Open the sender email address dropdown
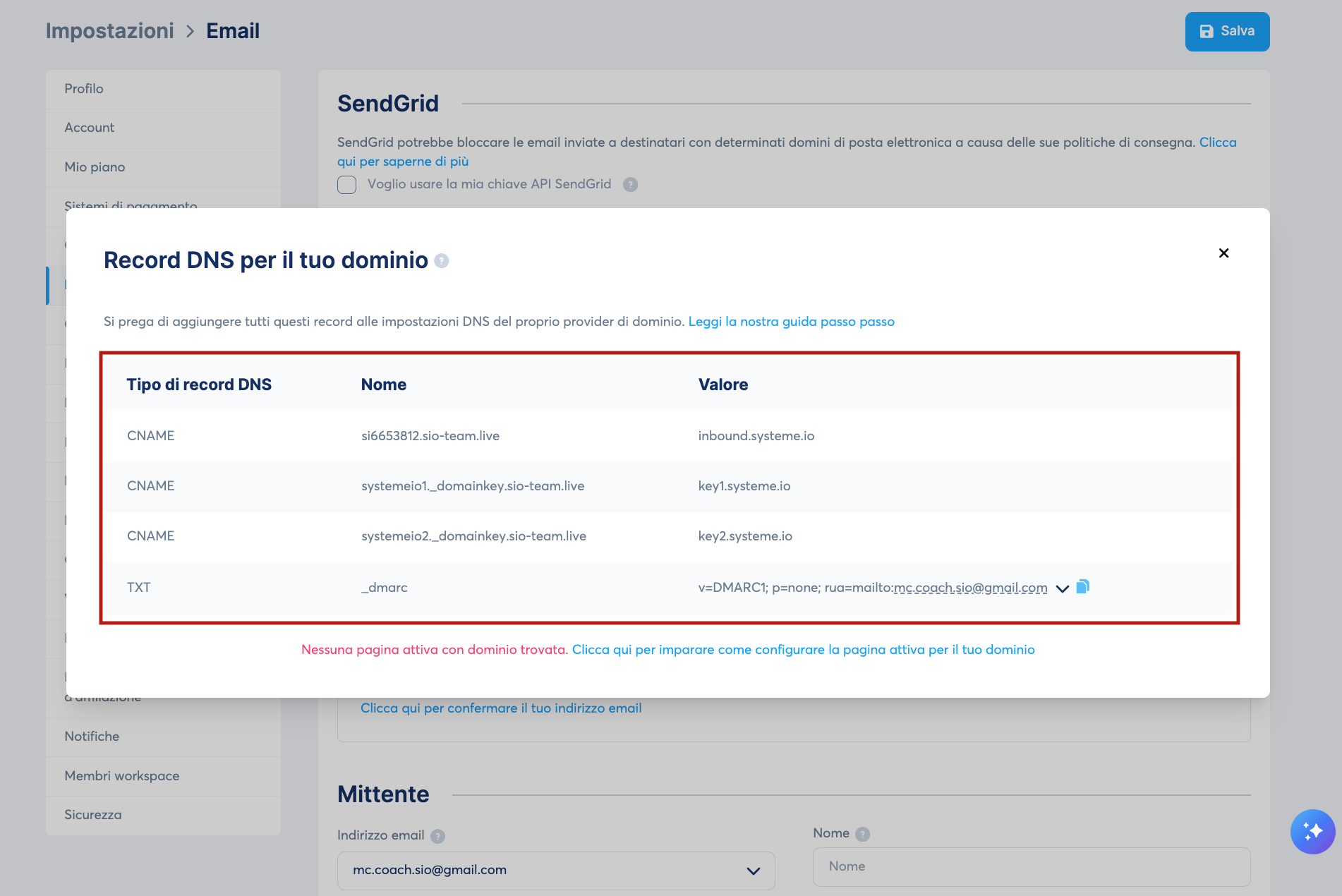 [556, 870]
